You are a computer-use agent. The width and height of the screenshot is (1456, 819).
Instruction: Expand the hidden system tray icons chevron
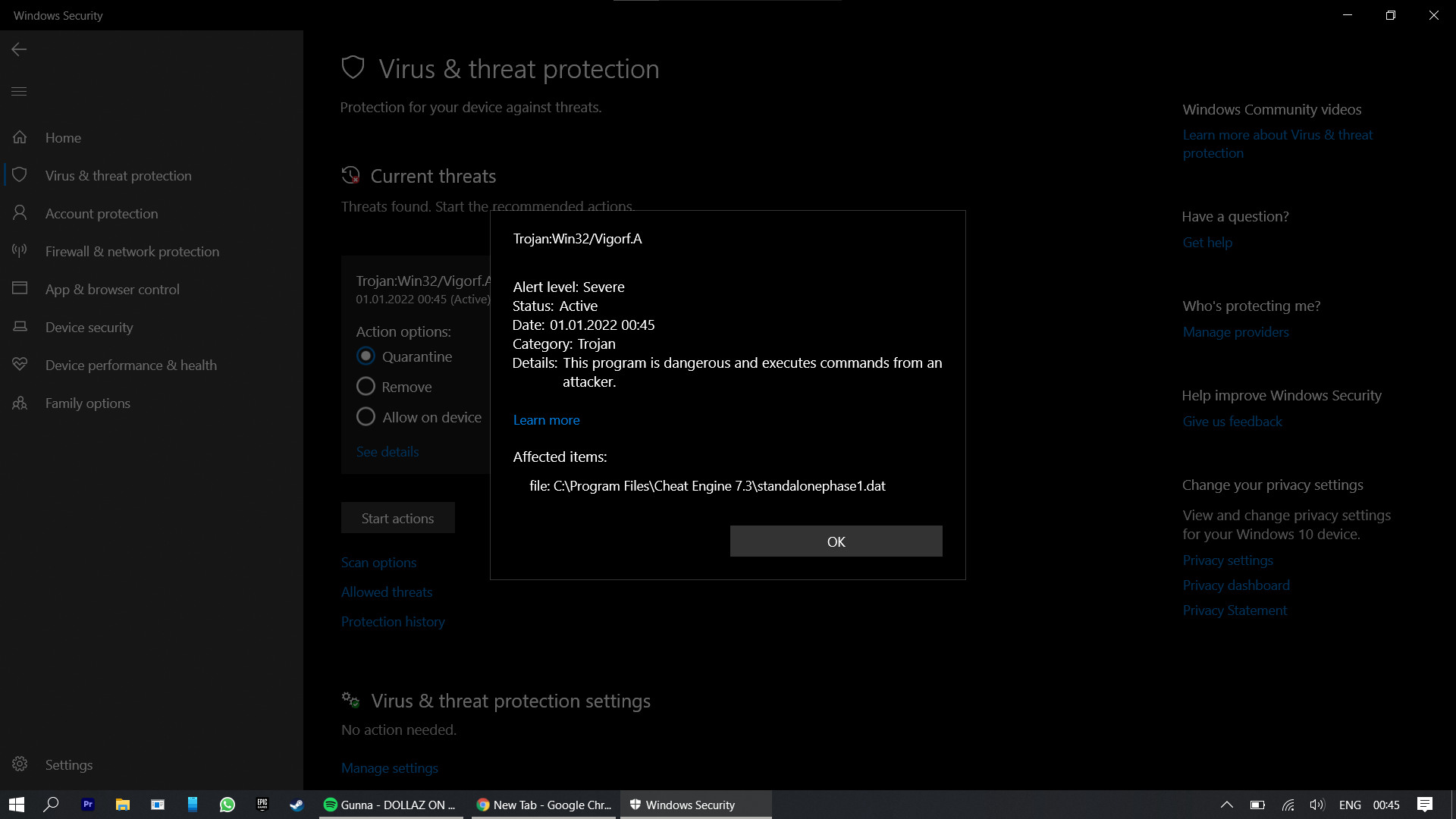click(1226, 805)
